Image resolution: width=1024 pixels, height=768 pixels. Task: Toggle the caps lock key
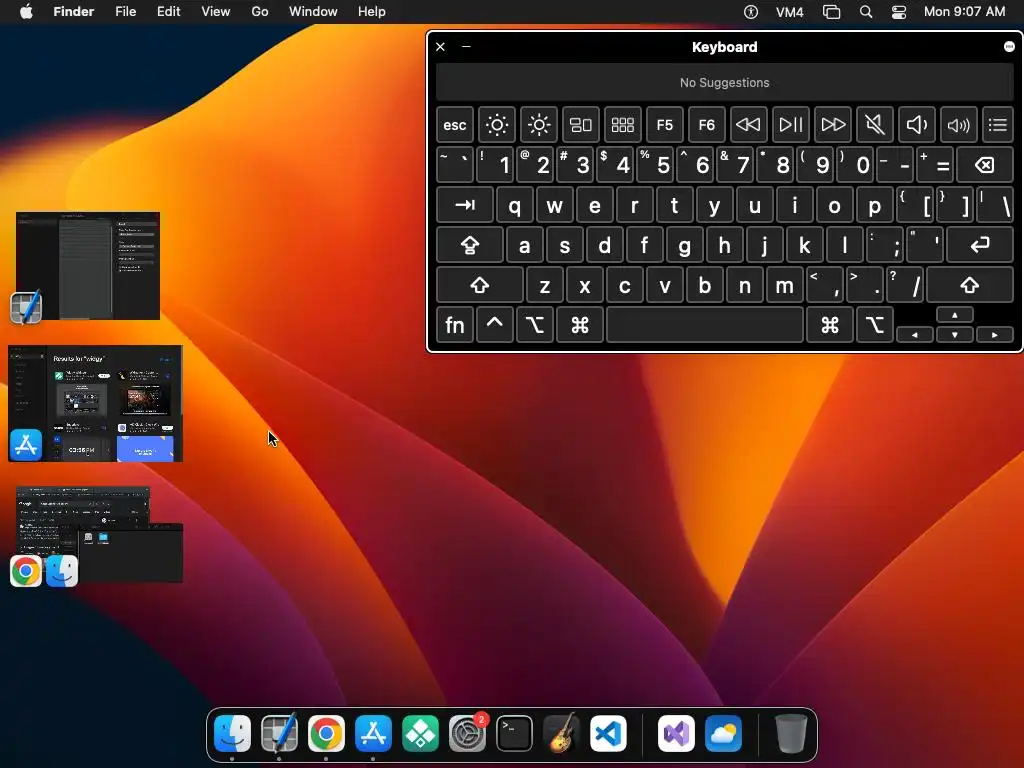point(470,245)
